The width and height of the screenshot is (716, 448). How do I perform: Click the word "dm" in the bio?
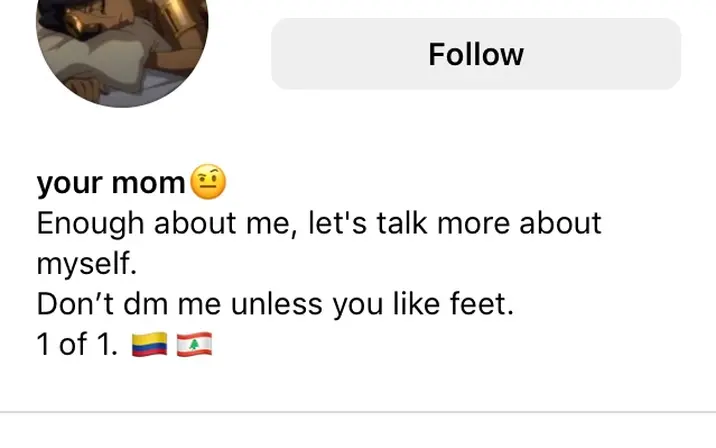(x=146, y=304)
